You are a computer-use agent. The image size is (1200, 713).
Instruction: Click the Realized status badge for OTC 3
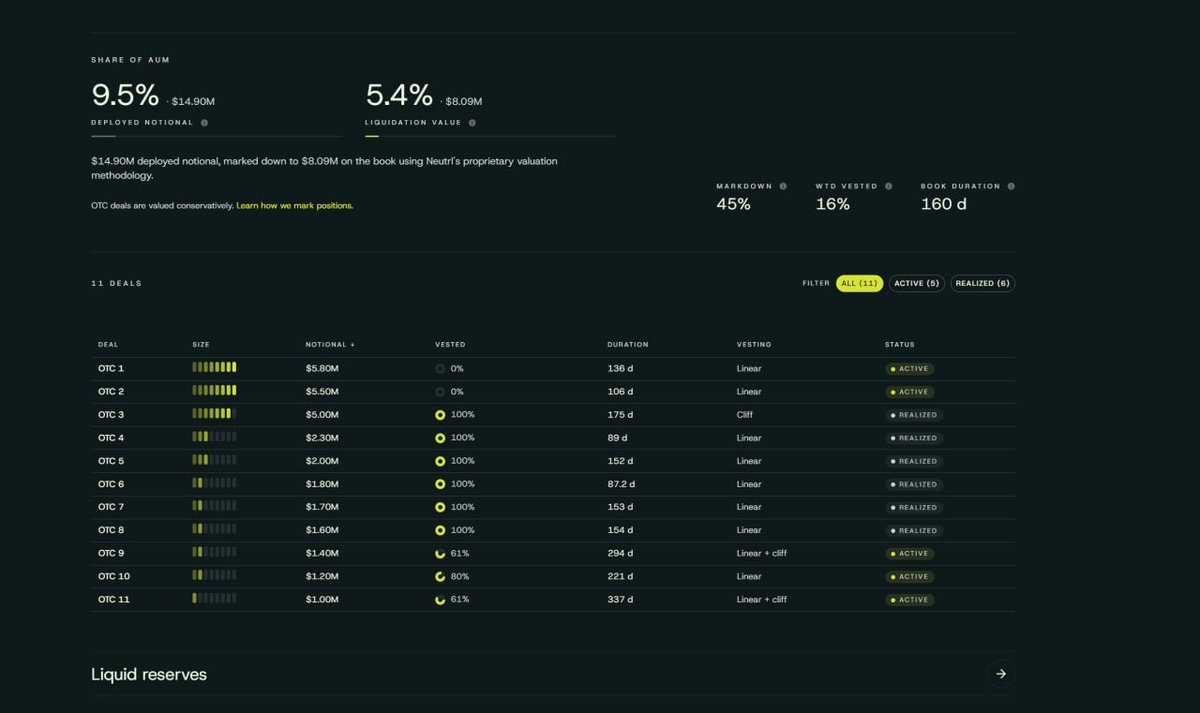click(x=914, y=415)
